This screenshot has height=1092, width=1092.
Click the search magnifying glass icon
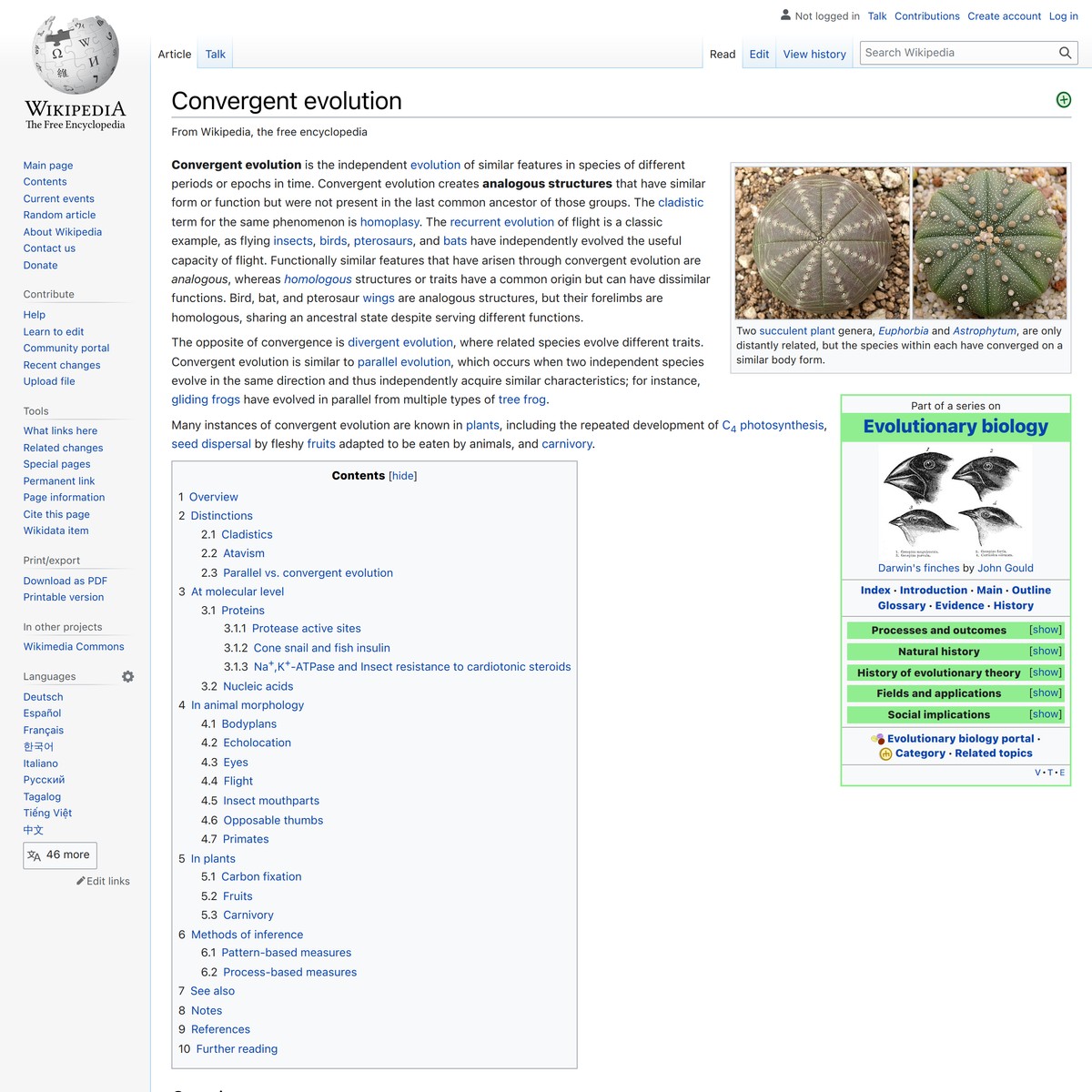pyautogui.click(x=1065, y=52)
